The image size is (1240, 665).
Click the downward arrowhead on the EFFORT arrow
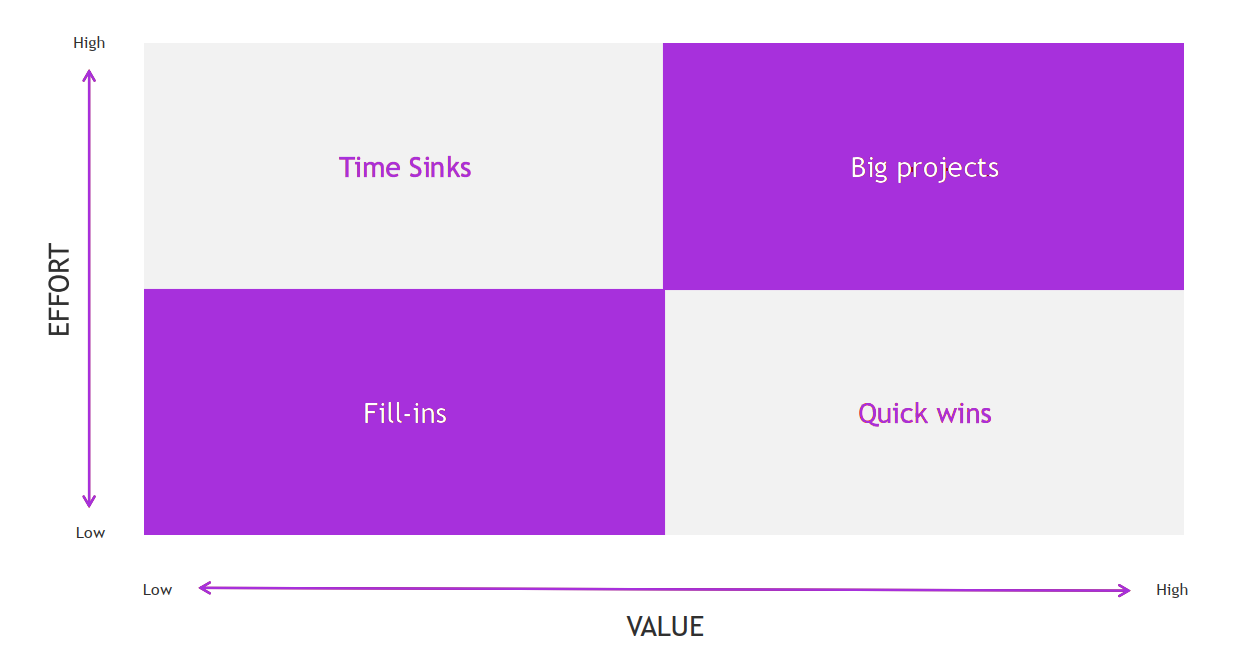(x=89, y=503)
